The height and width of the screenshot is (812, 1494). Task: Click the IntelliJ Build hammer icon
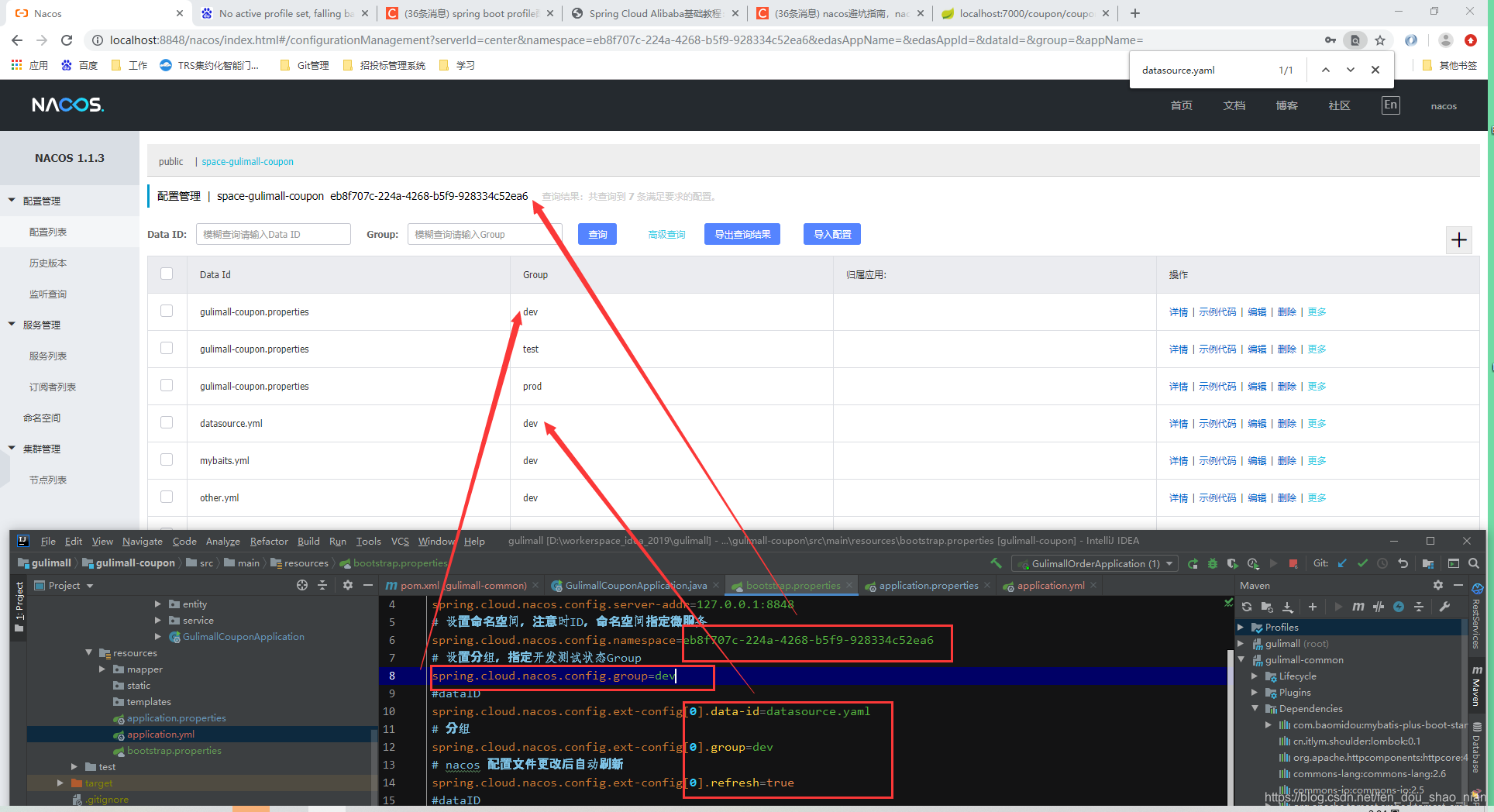[996, 563]
